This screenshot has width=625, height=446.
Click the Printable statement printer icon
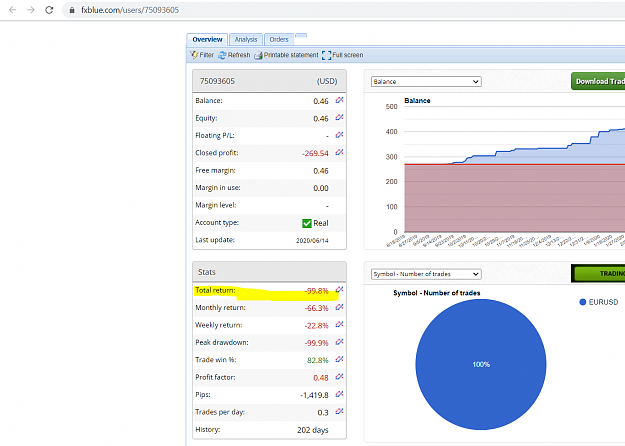(258, 55)
